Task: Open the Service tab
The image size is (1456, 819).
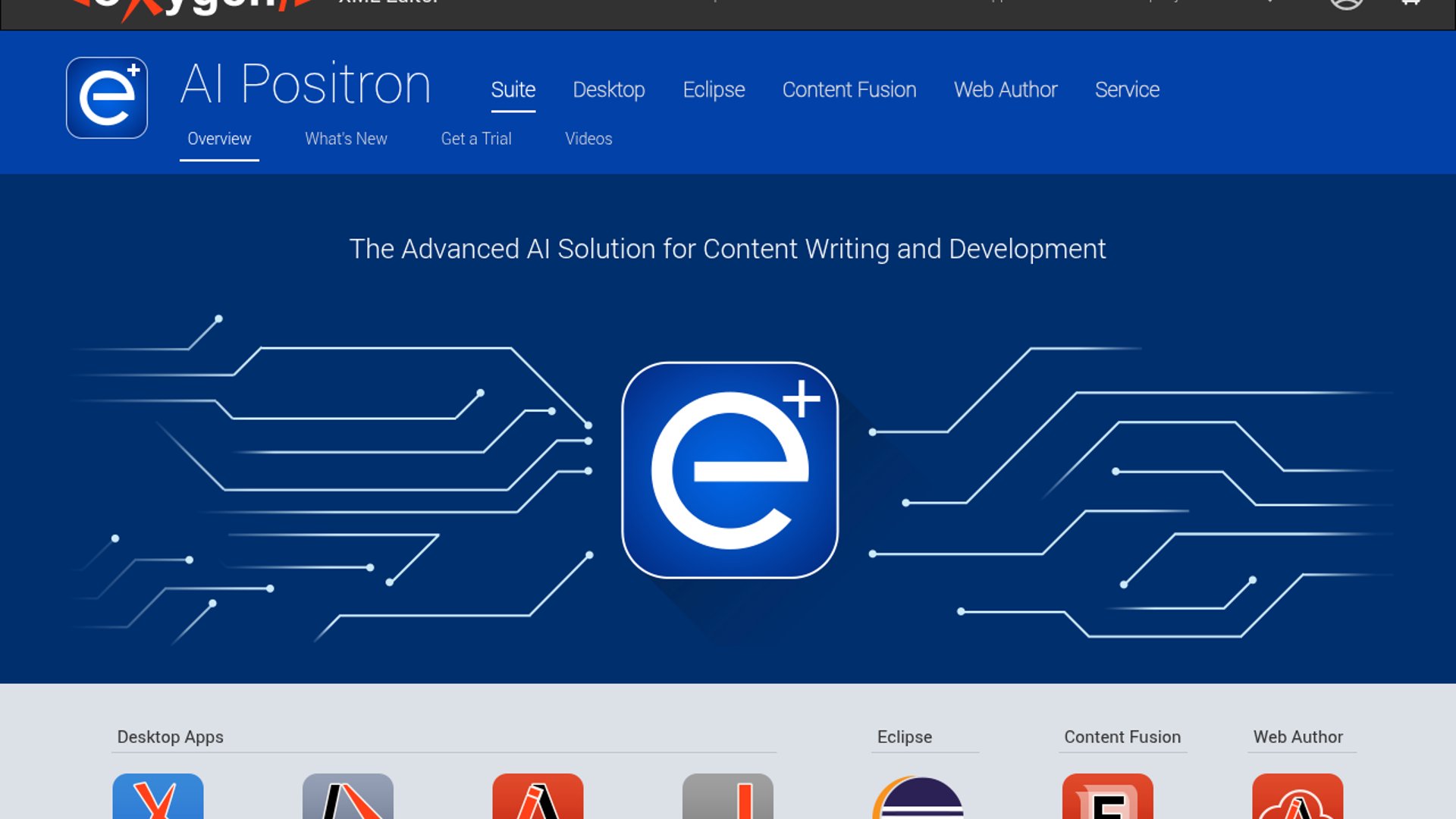Action: [1127, 89]
